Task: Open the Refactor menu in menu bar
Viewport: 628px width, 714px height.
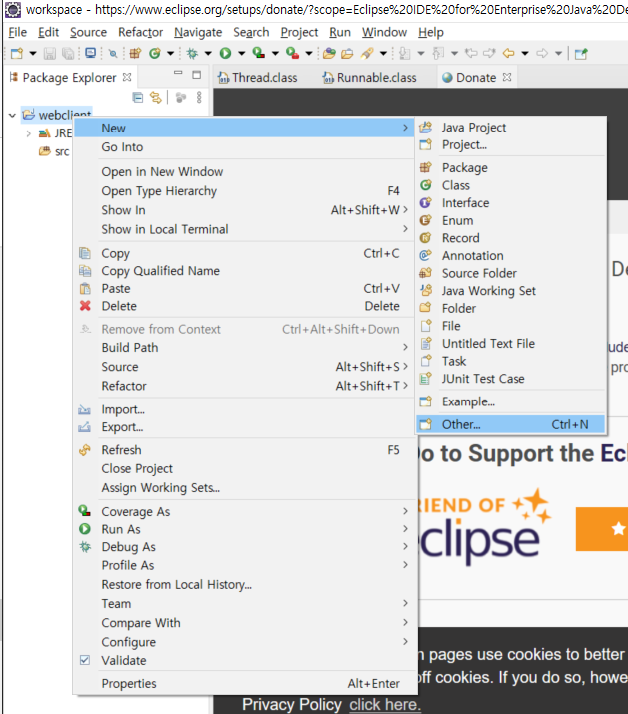Action: tap(140, 32)
